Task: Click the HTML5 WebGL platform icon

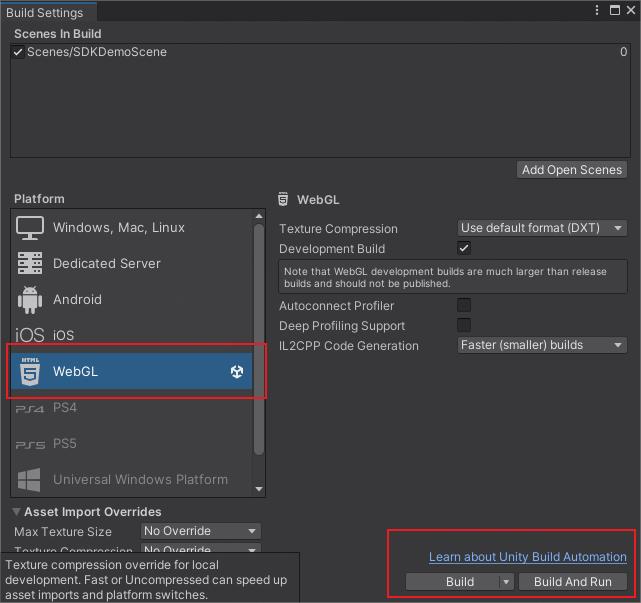Action: [30, 371]
